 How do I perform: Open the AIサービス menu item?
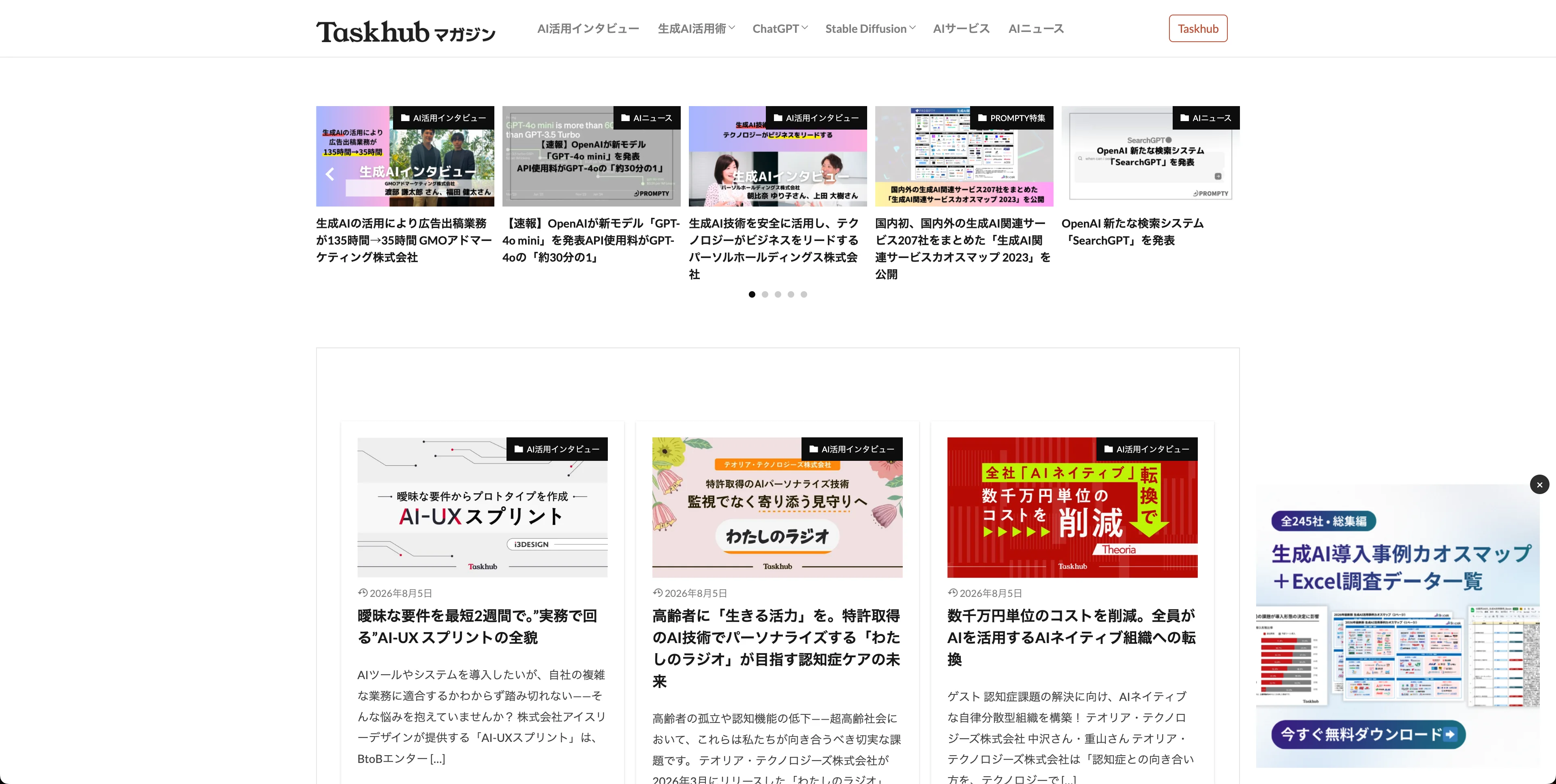(961, 28)
